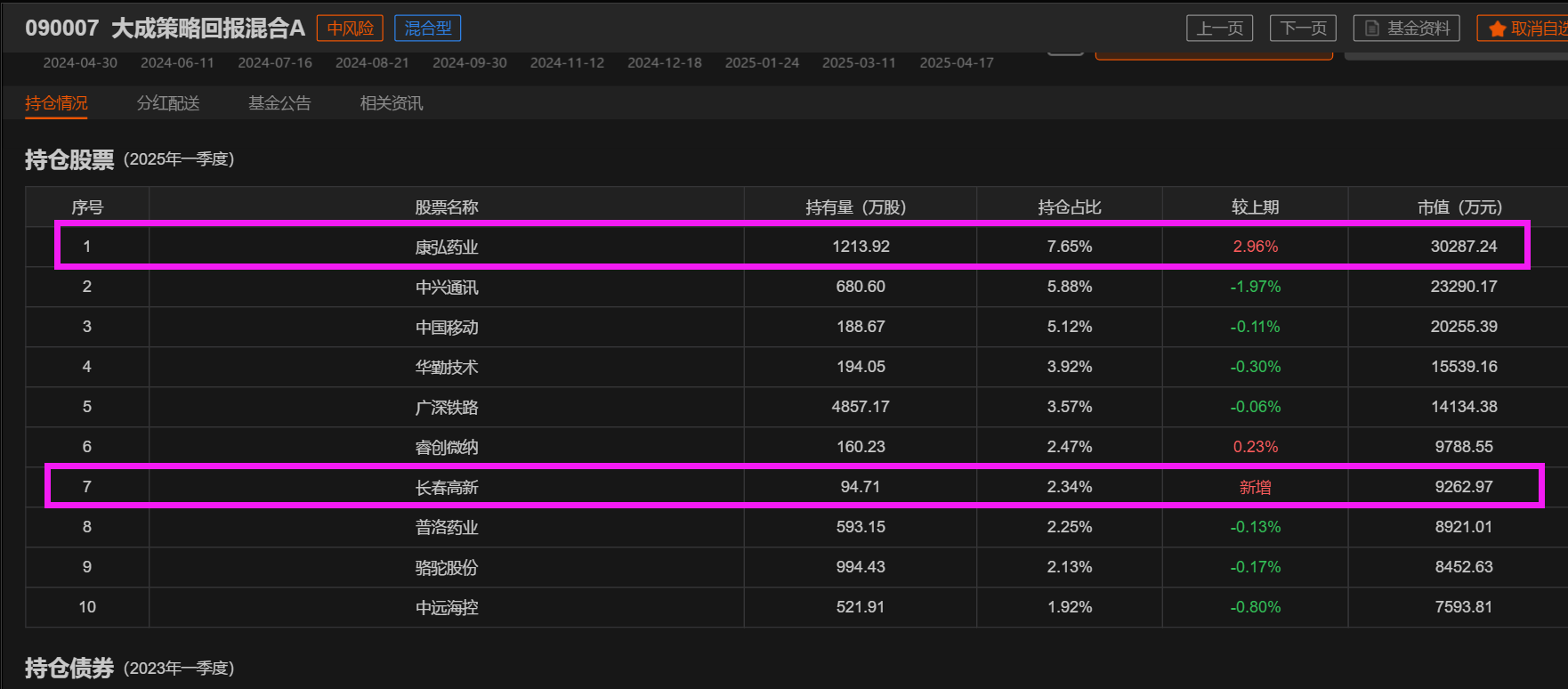
Task: Select stock 康弘药业 in holdings table
Action: click(x=447, y=247)
